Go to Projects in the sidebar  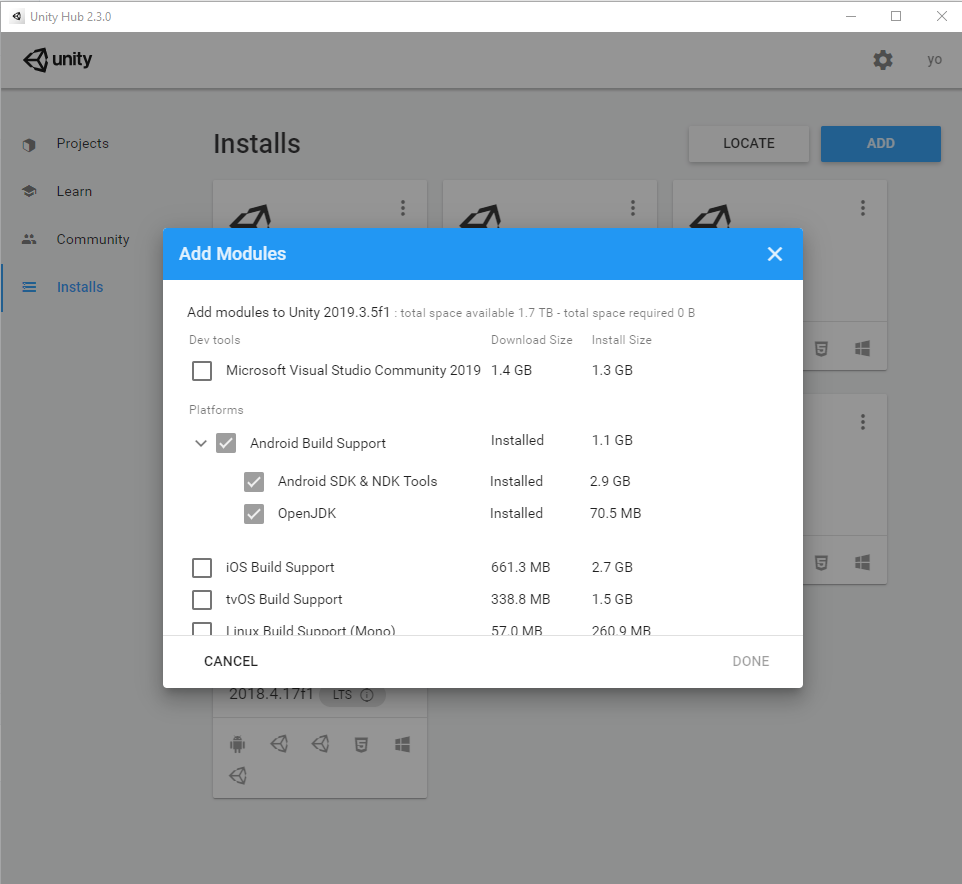[83, 144]
